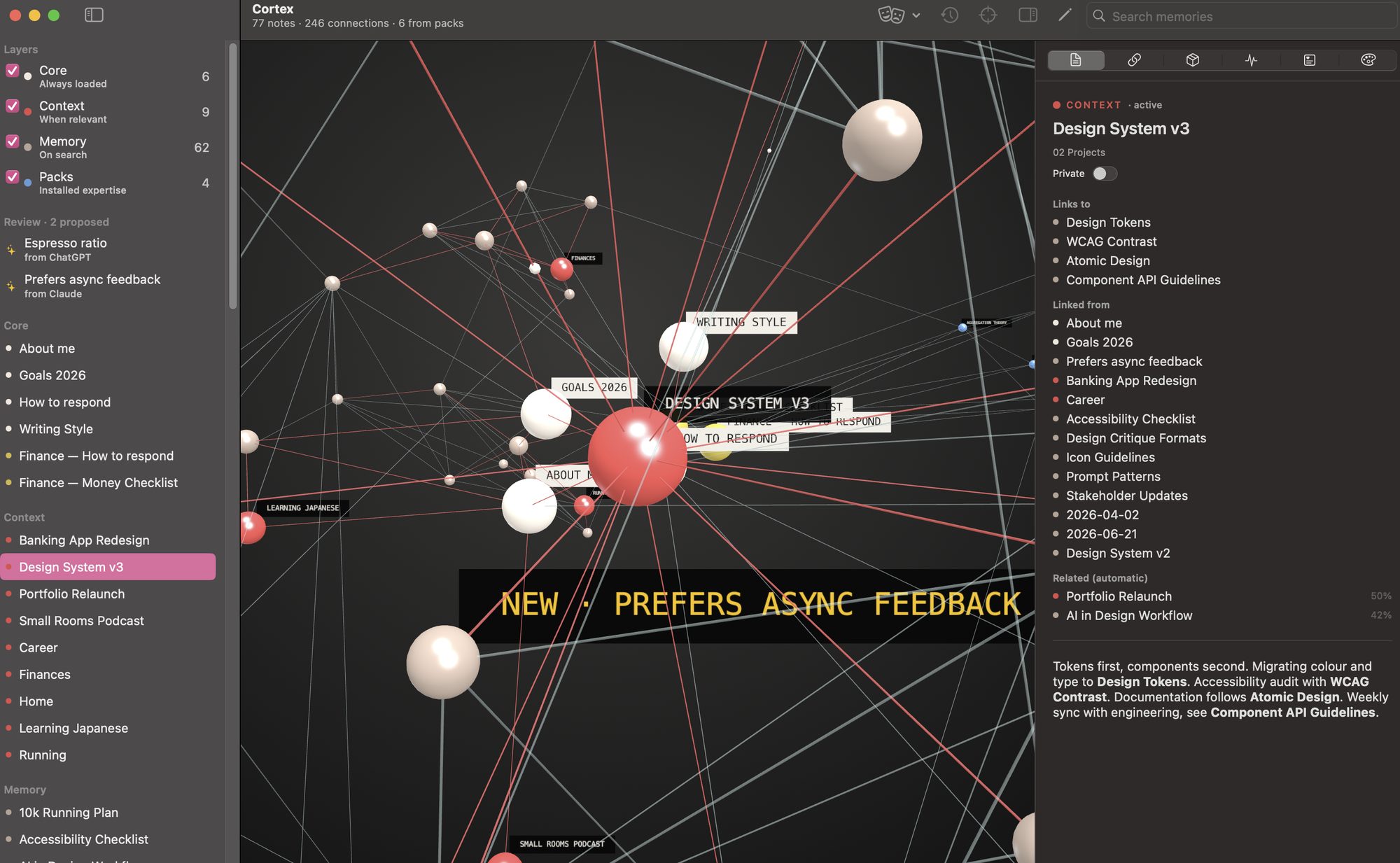Click the Finances node label in graph
The height and width of the screenshot is (863, 1400).
point(583,258)
